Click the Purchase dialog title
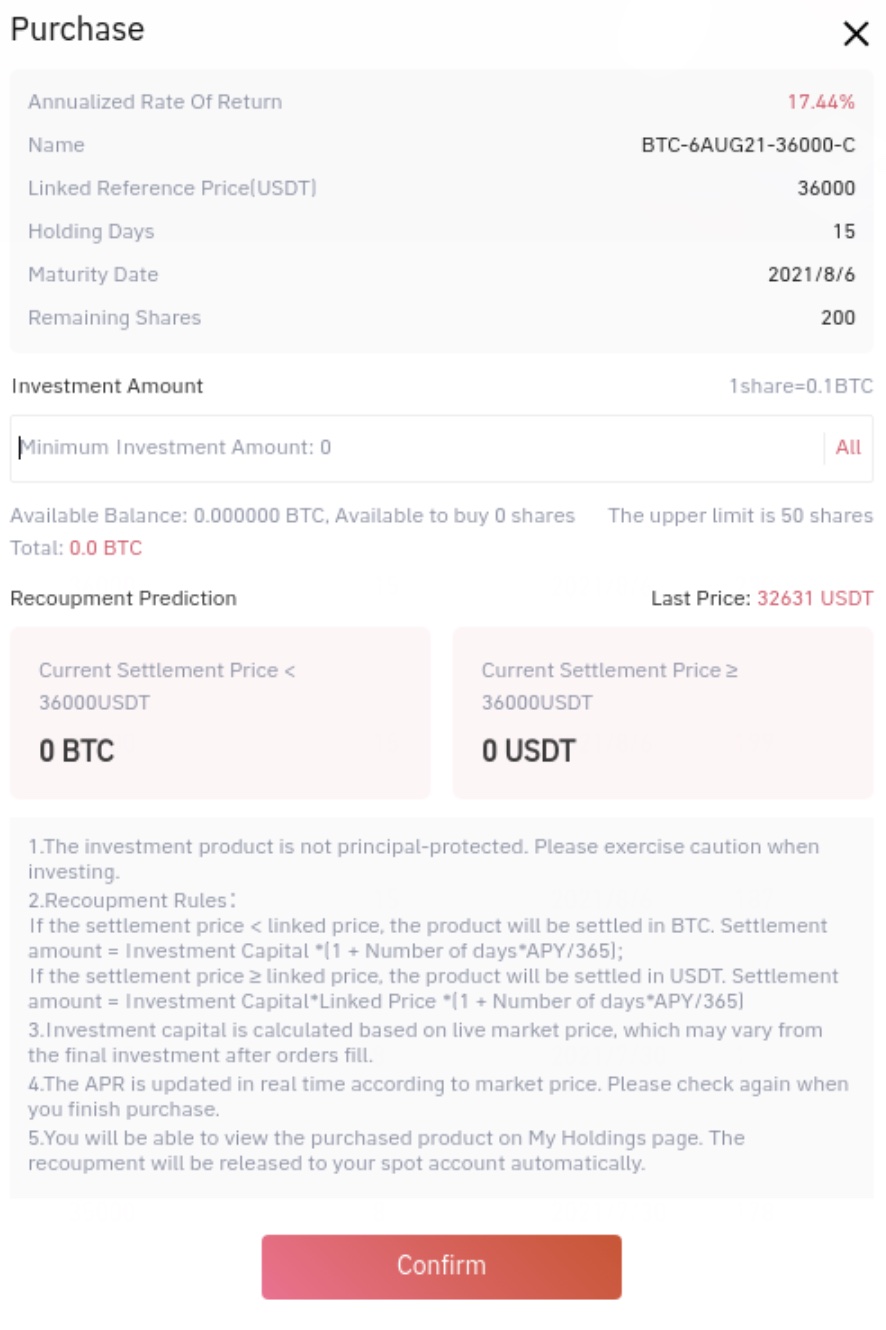 77,29
